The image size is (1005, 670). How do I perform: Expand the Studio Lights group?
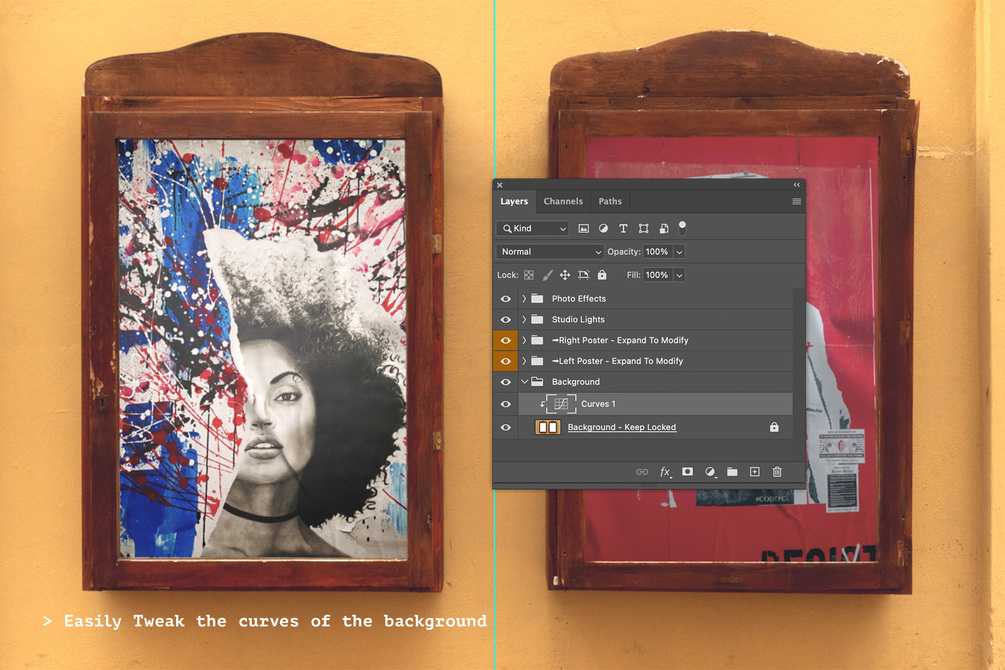pyautogui.click(x=524, y=319)
